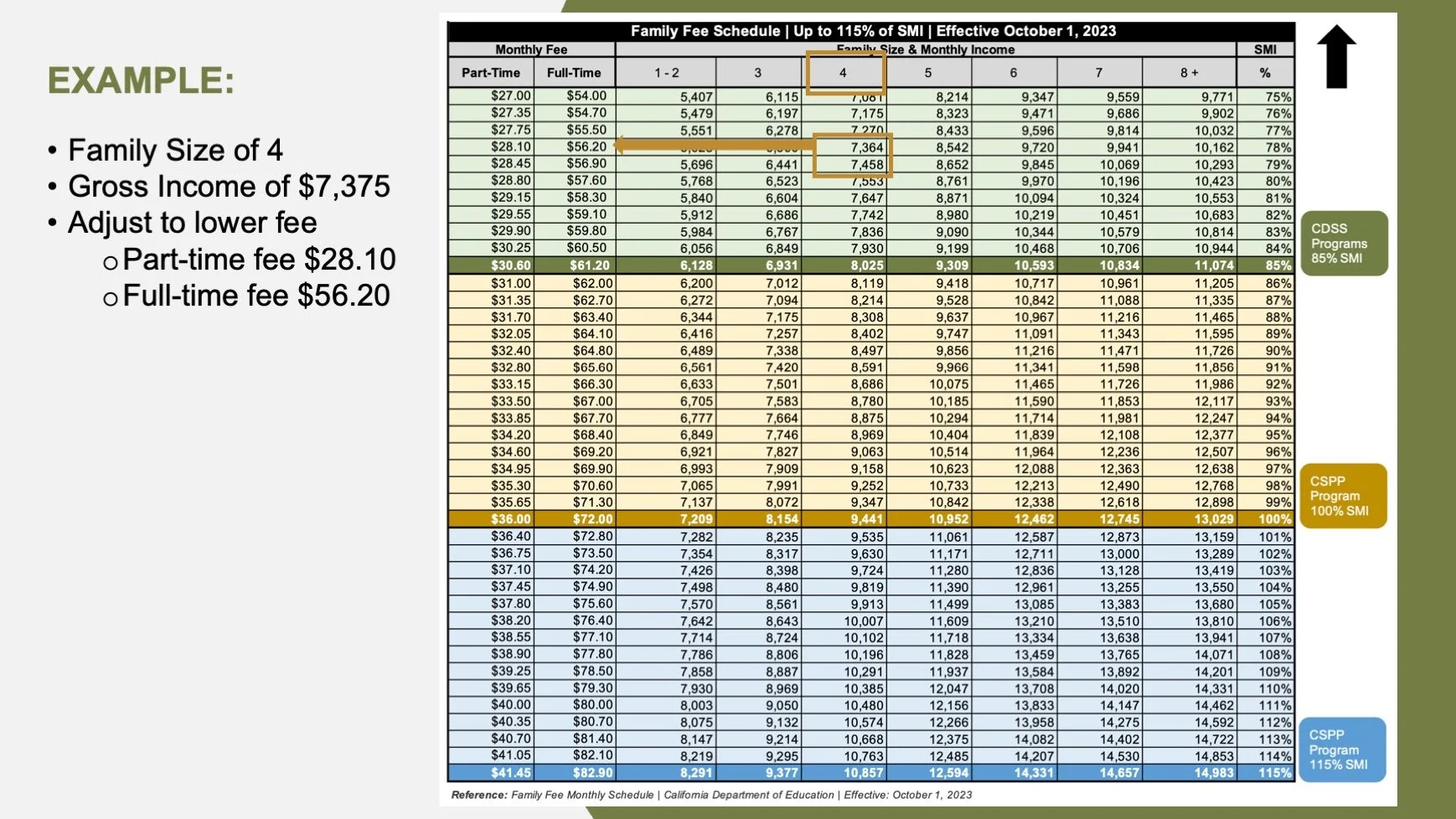Screen dimensions: 1456x819
Task: Expand the Full-Time column header
Action: tap(574, 73)
